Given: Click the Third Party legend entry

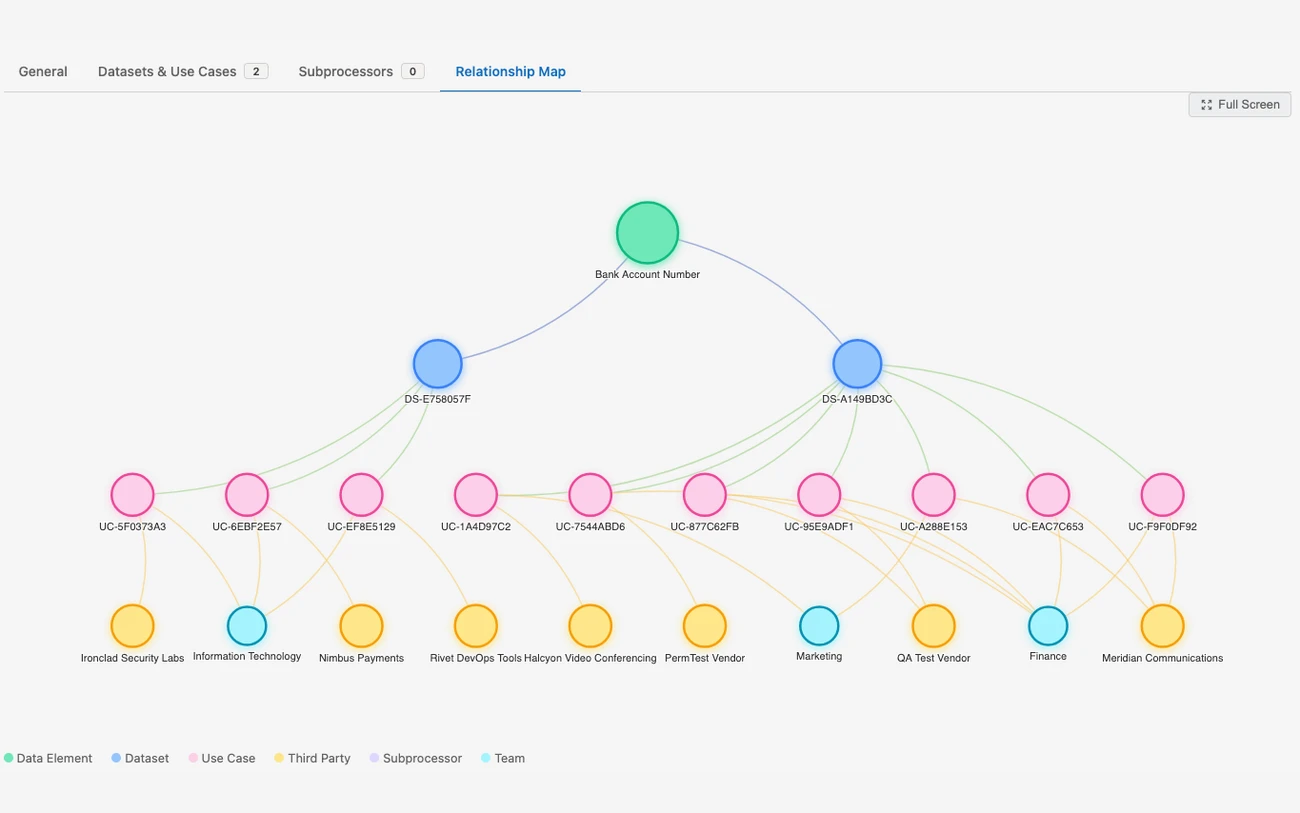Looking at the screenshot, I should [312, 758].
